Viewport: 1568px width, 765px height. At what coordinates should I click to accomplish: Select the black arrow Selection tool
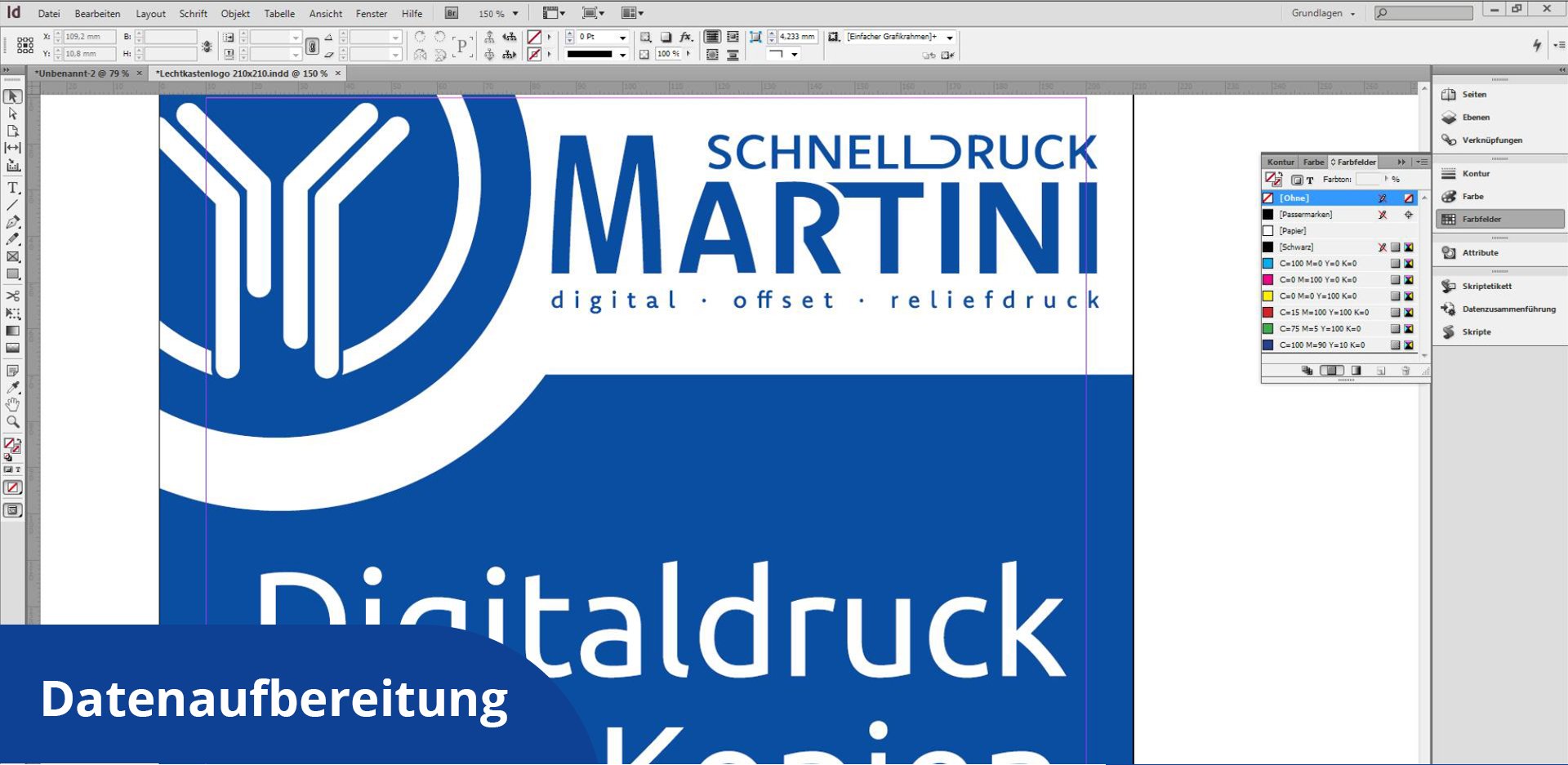click(x=12, y=96)
